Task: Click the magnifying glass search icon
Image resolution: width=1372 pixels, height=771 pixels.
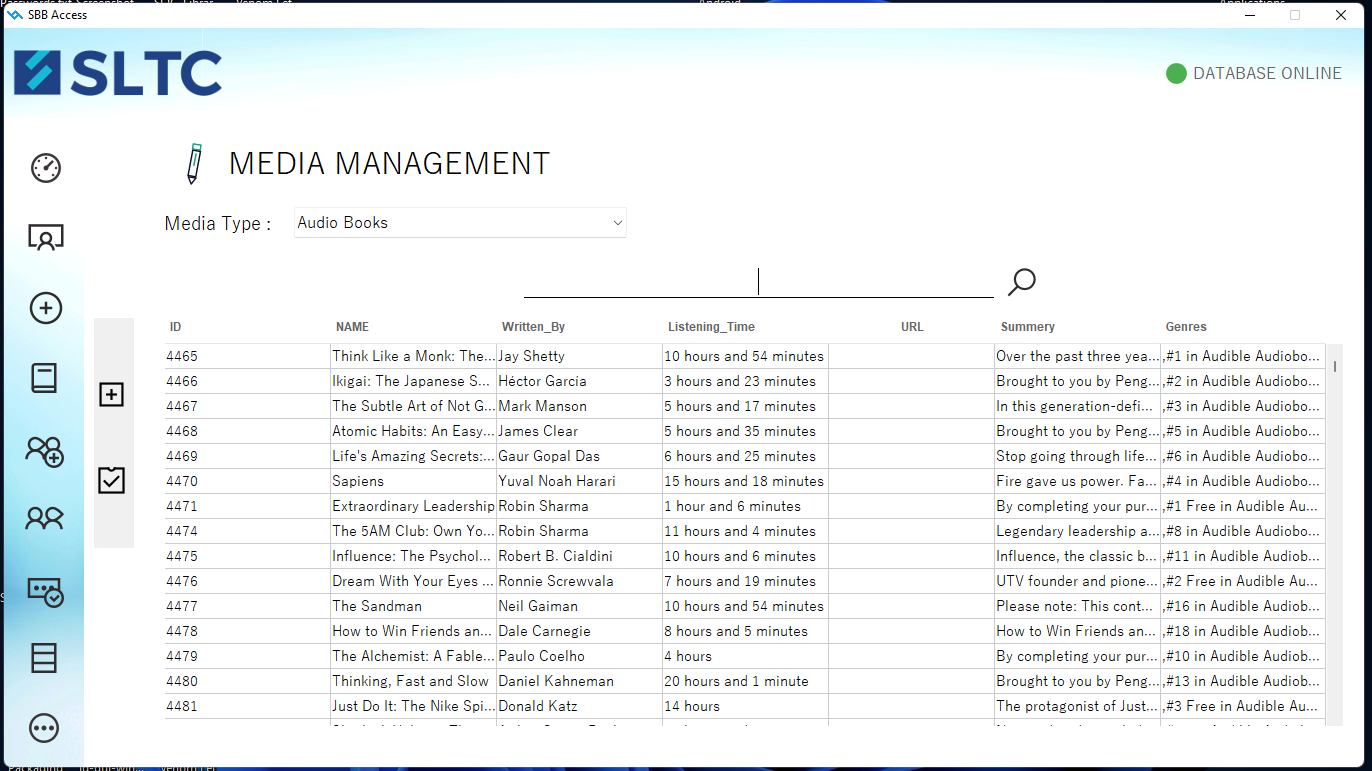Action: click(x=1021, y=282)
